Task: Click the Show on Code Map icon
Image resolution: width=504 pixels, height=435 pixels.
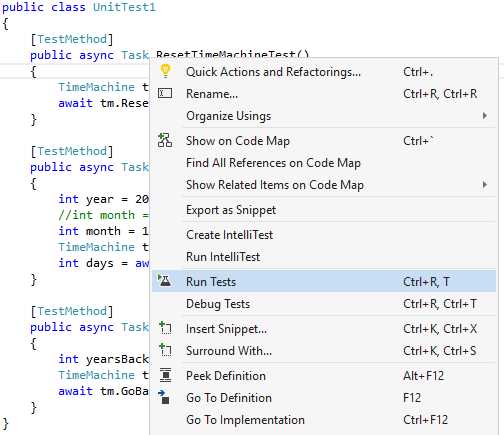Action: pyautogui.click(x=165, y=140)
